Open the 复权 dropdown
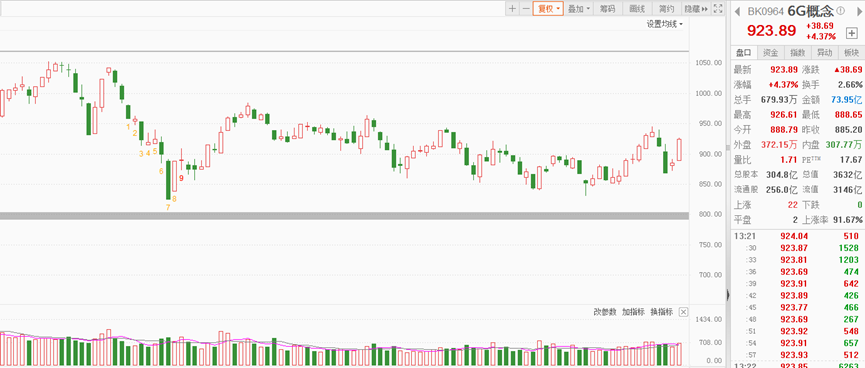This screenshot has width=865, height=368. 548,8
